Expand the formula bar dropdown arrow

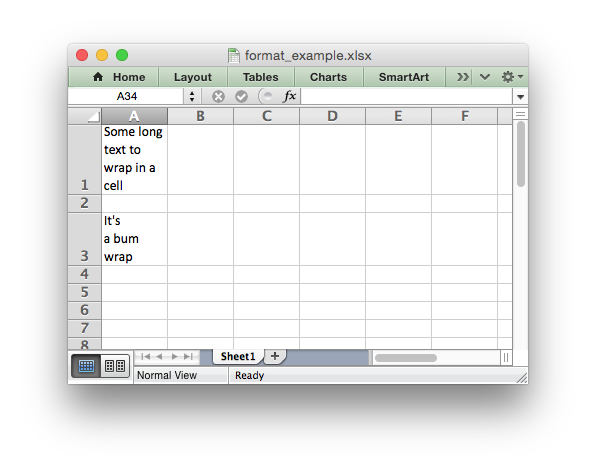[x=520, y=97]
